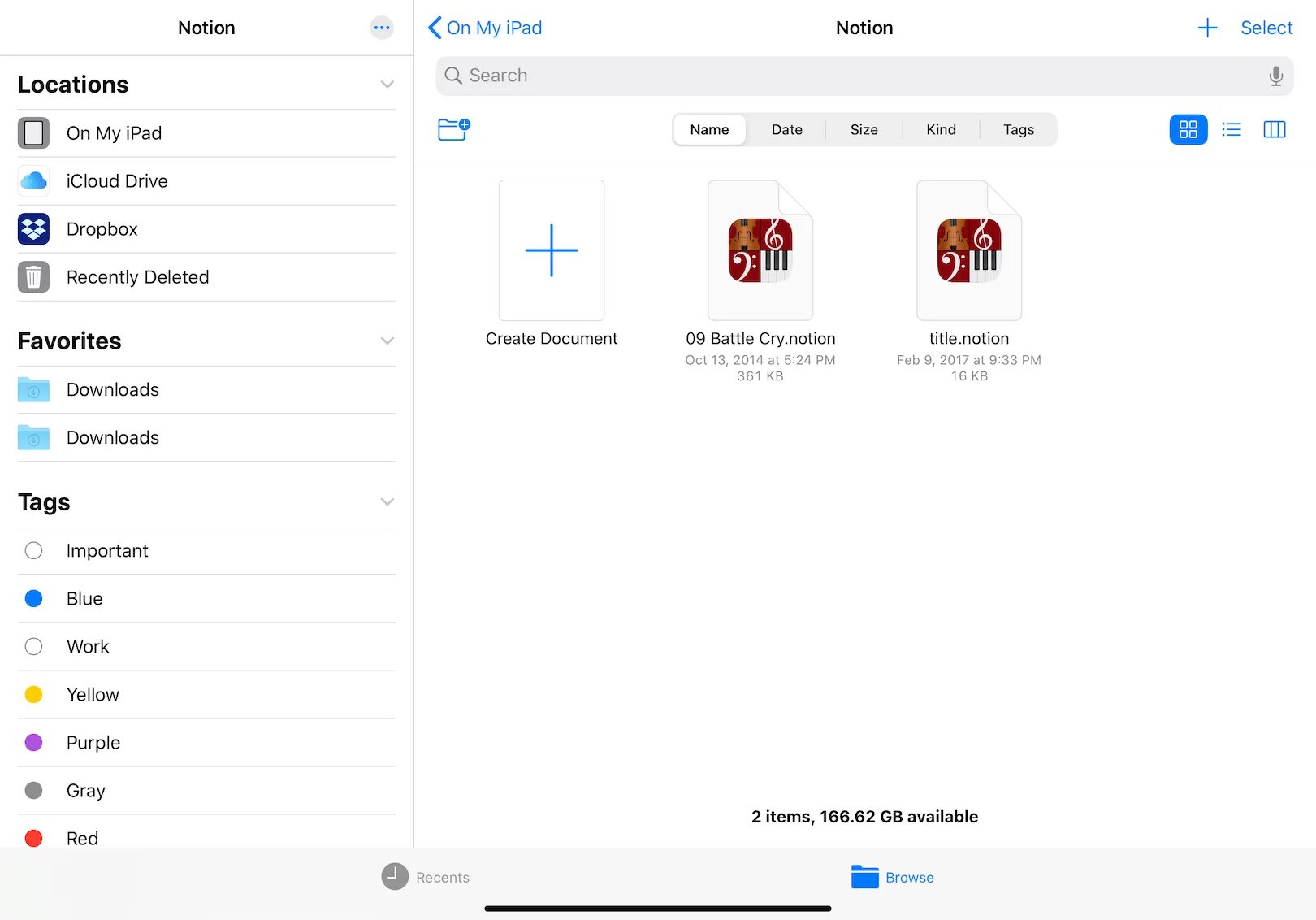
Task: Open the title.notion file thumbnail
Action: pos(969,250)
